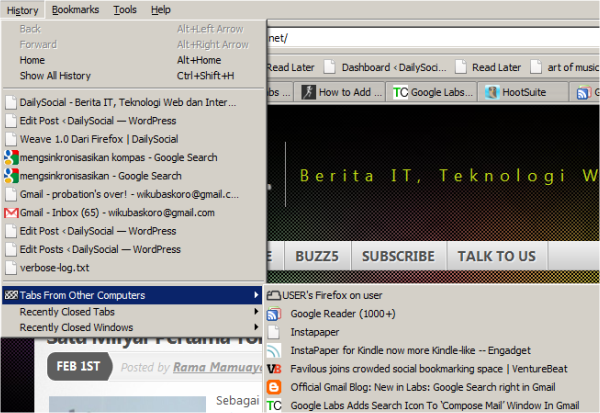The width and height of the screenshot is (600, 413).
Task: Select Show All History
Action: [133, 76]
